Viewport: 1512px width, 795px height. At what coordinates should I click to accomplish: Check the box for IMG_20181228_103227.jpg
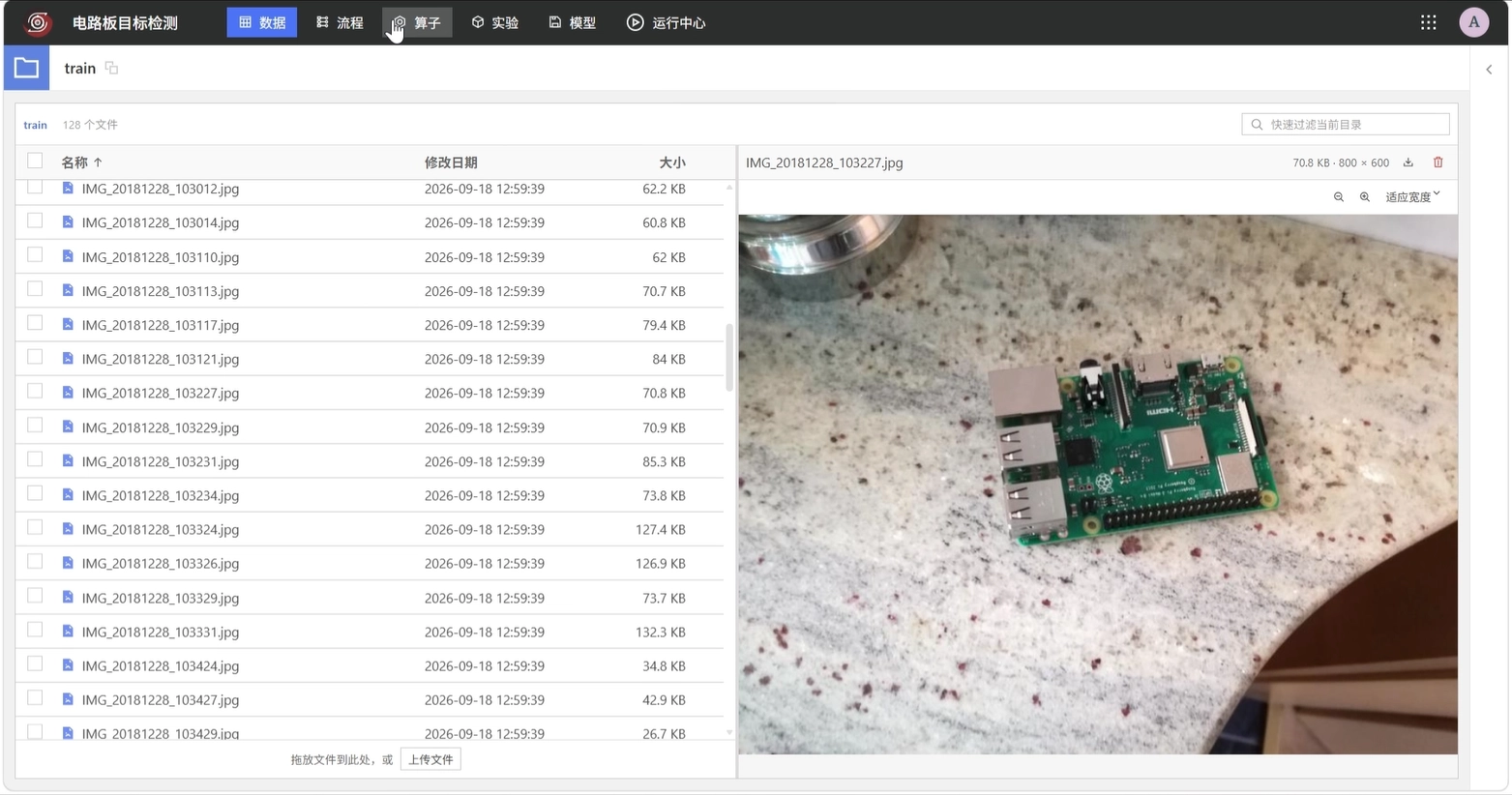click(x=35, y=392)
